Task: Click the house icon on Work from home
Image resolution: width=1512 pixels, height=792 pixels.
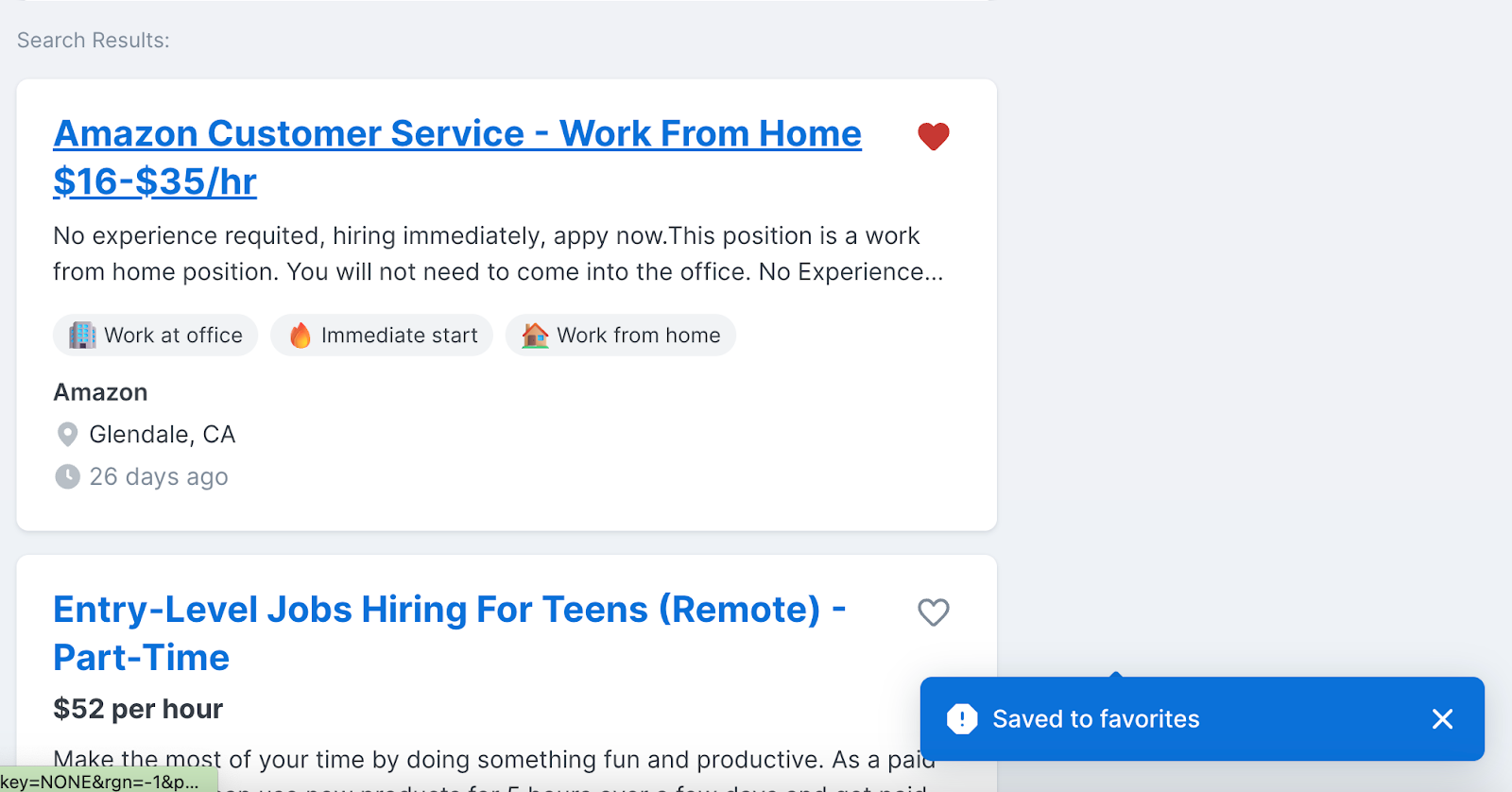Action: [x=535, y=335]
